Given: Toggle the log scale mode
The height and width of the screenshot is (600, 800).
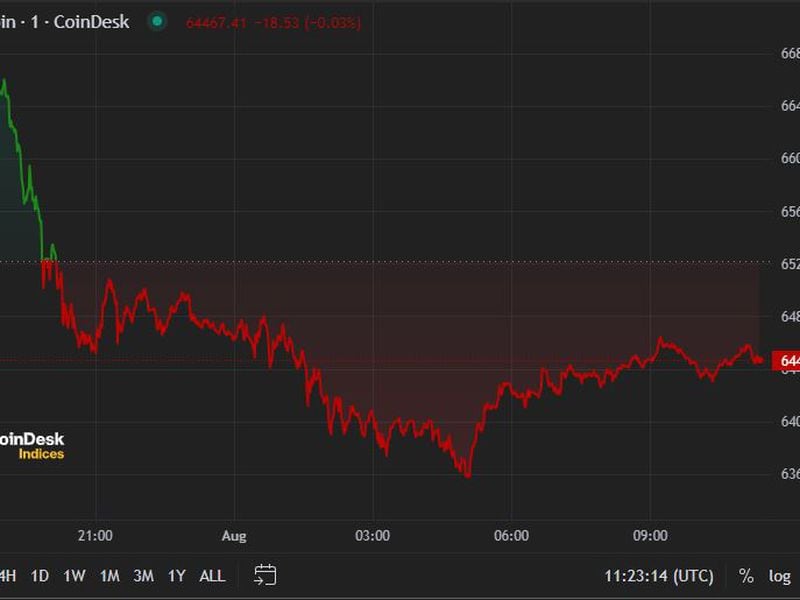Looking at the screenshot, I should tap(779, 576).
